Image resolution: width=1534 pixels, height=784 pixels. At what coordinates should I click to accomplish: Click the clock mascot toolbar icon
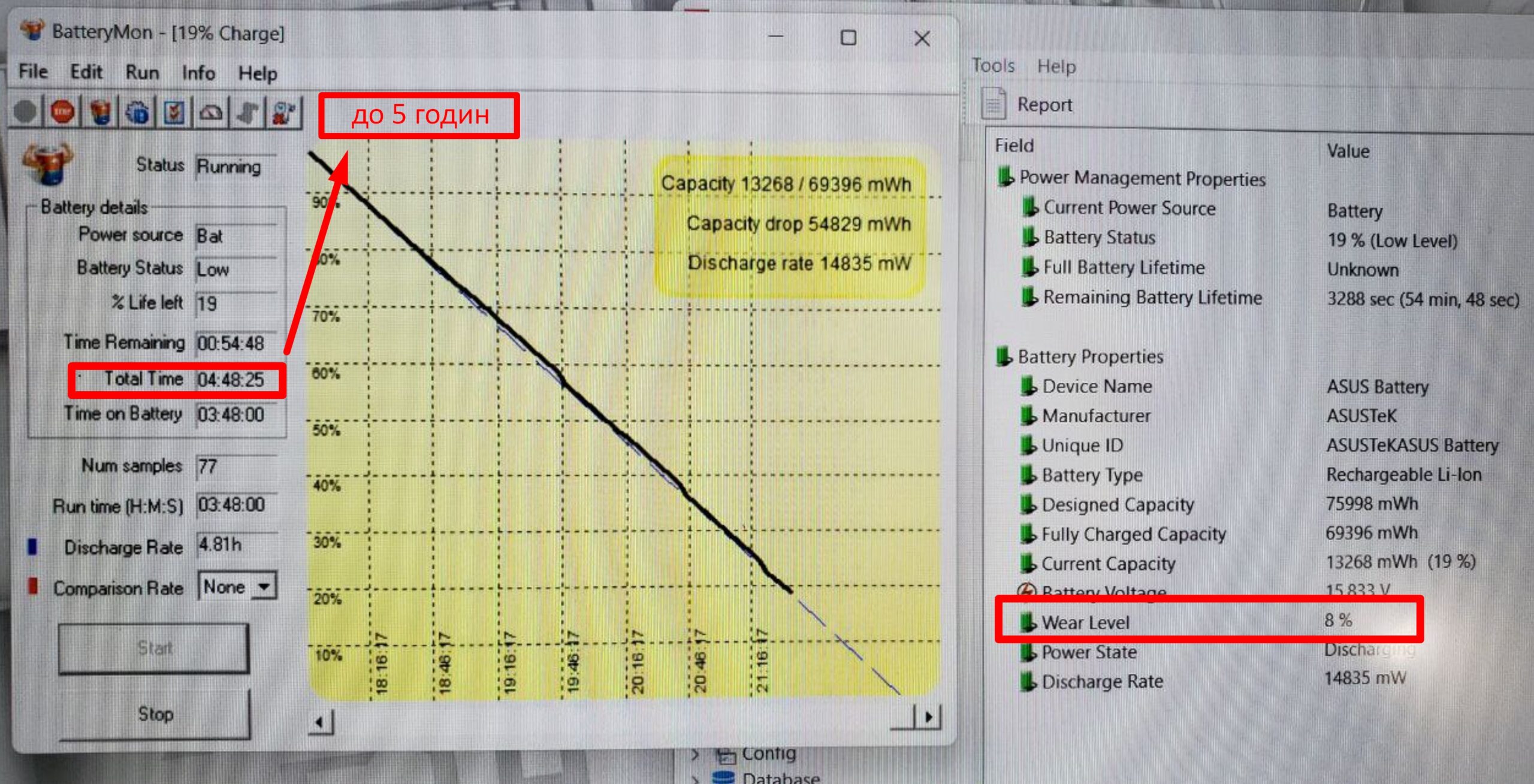pos(283,112)
